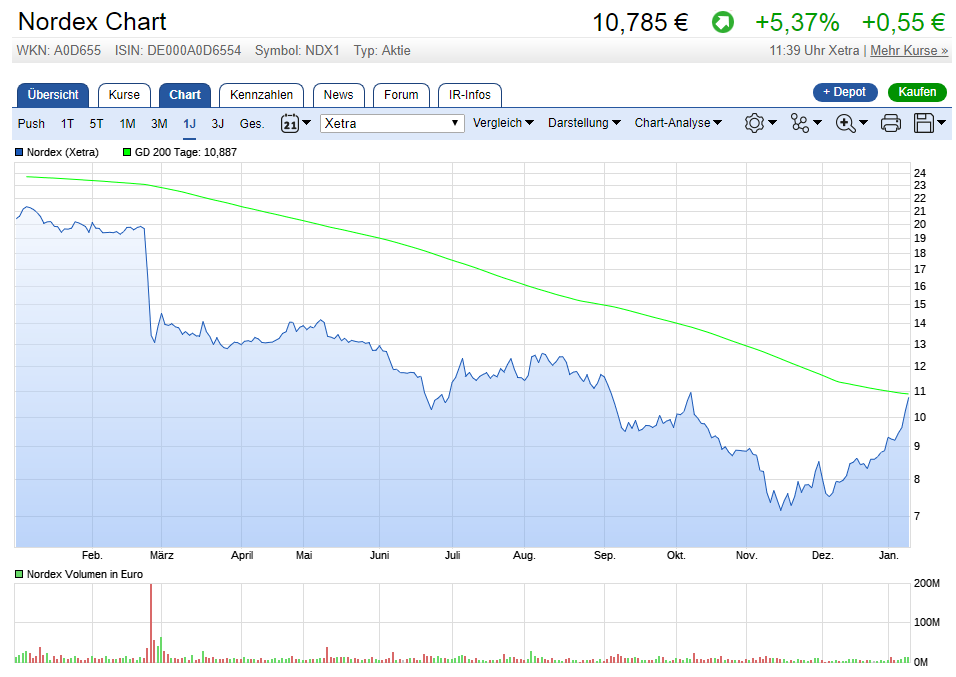Select the 1T timeframe

click(x=67, y=124)
